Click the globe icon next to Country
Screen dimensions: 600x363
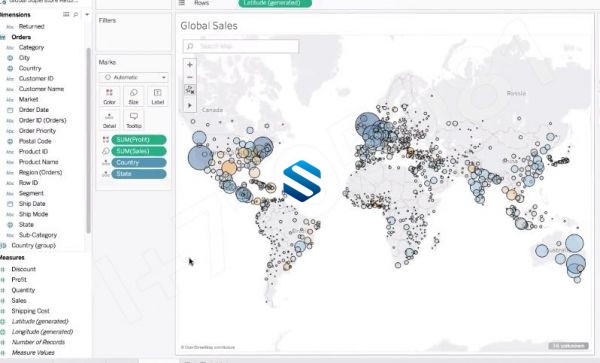click(x=10, y=68)
